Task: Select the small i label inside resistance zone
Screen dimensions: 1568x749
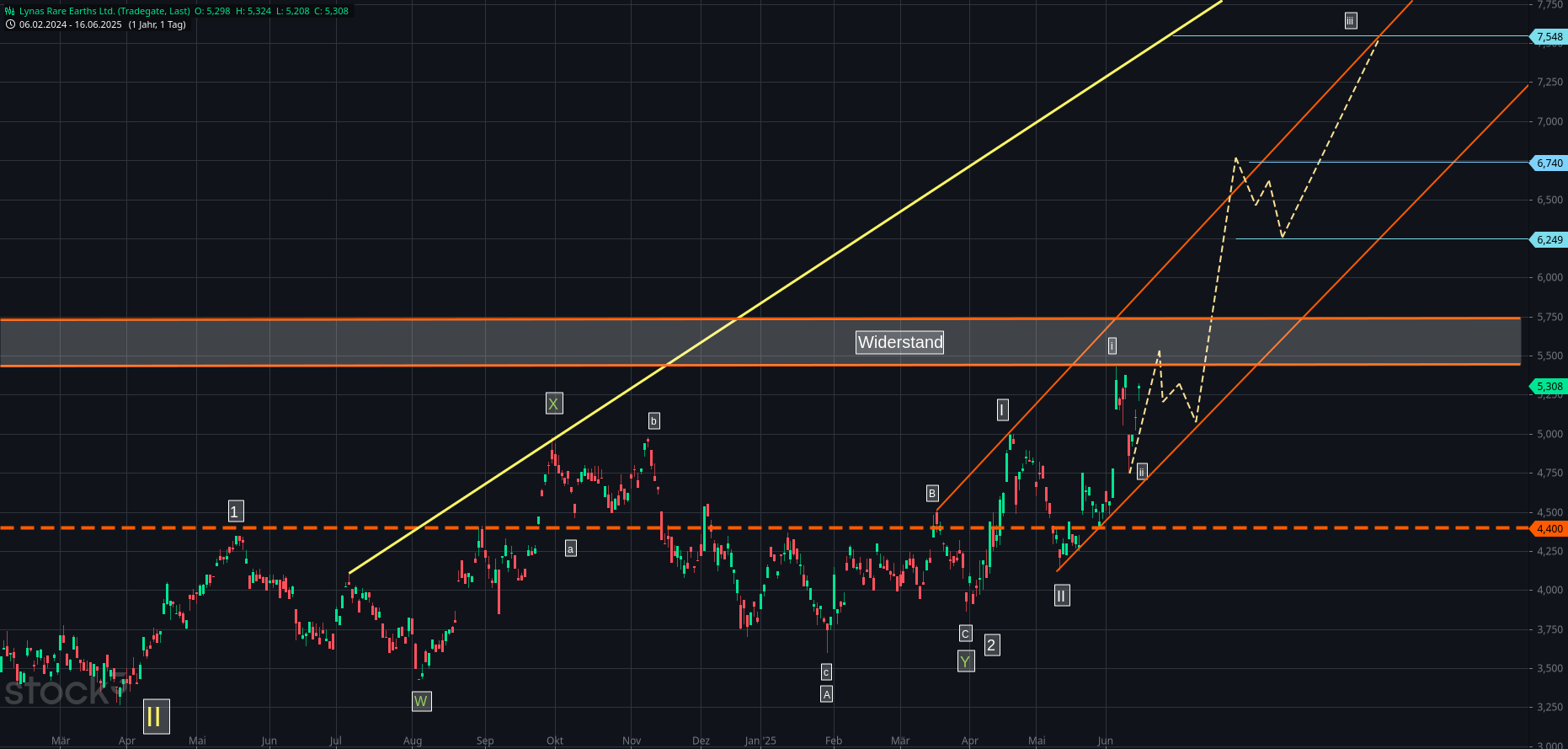Action: point(1112,345)
